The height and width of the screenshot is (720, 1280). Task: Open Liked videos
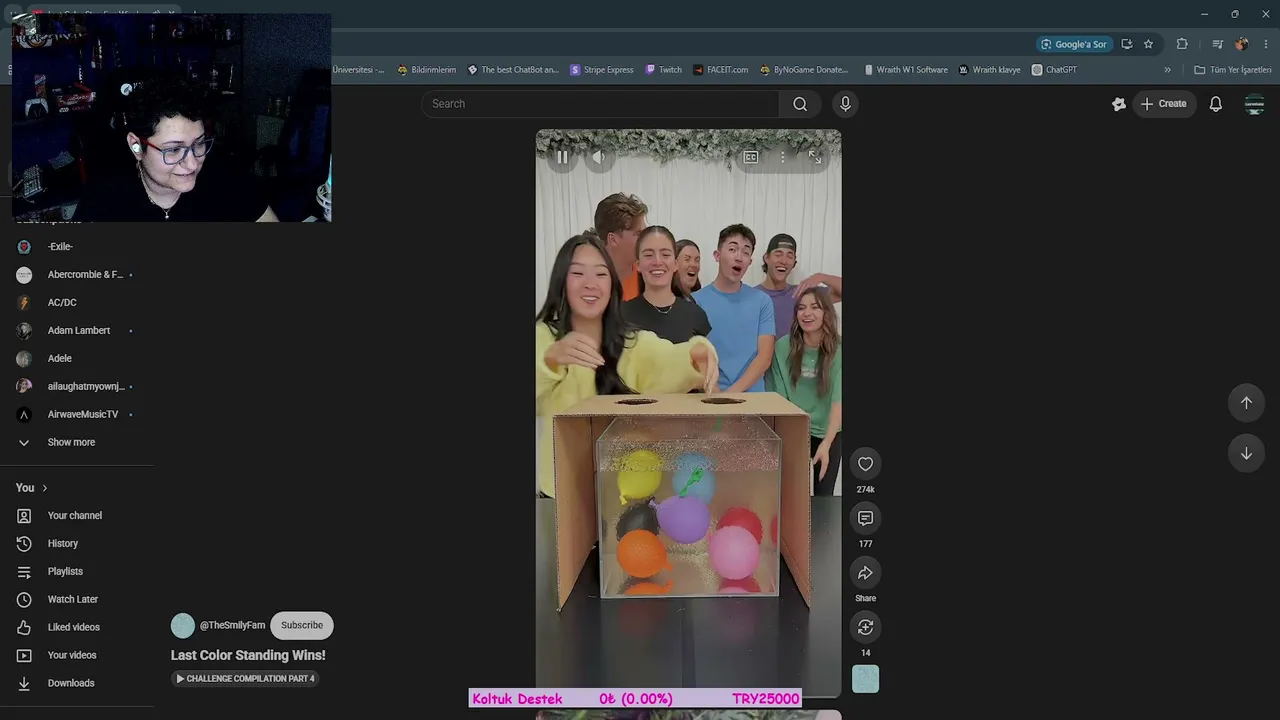[x=76, y=628]
